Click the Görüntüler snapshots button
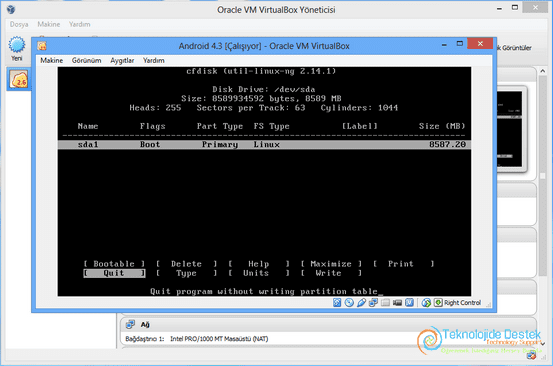Viewport: 553px width, 366px height. pos(514,48)
